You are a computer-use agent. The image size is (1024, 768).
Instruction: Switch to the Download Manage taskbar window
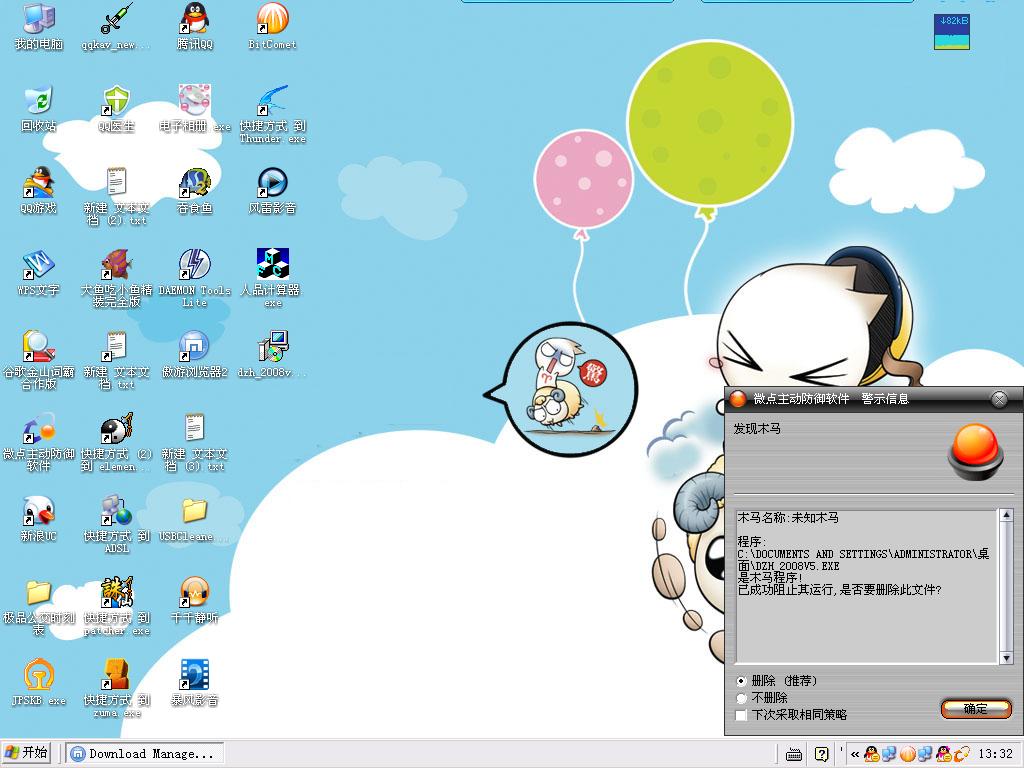click(144, 754)
